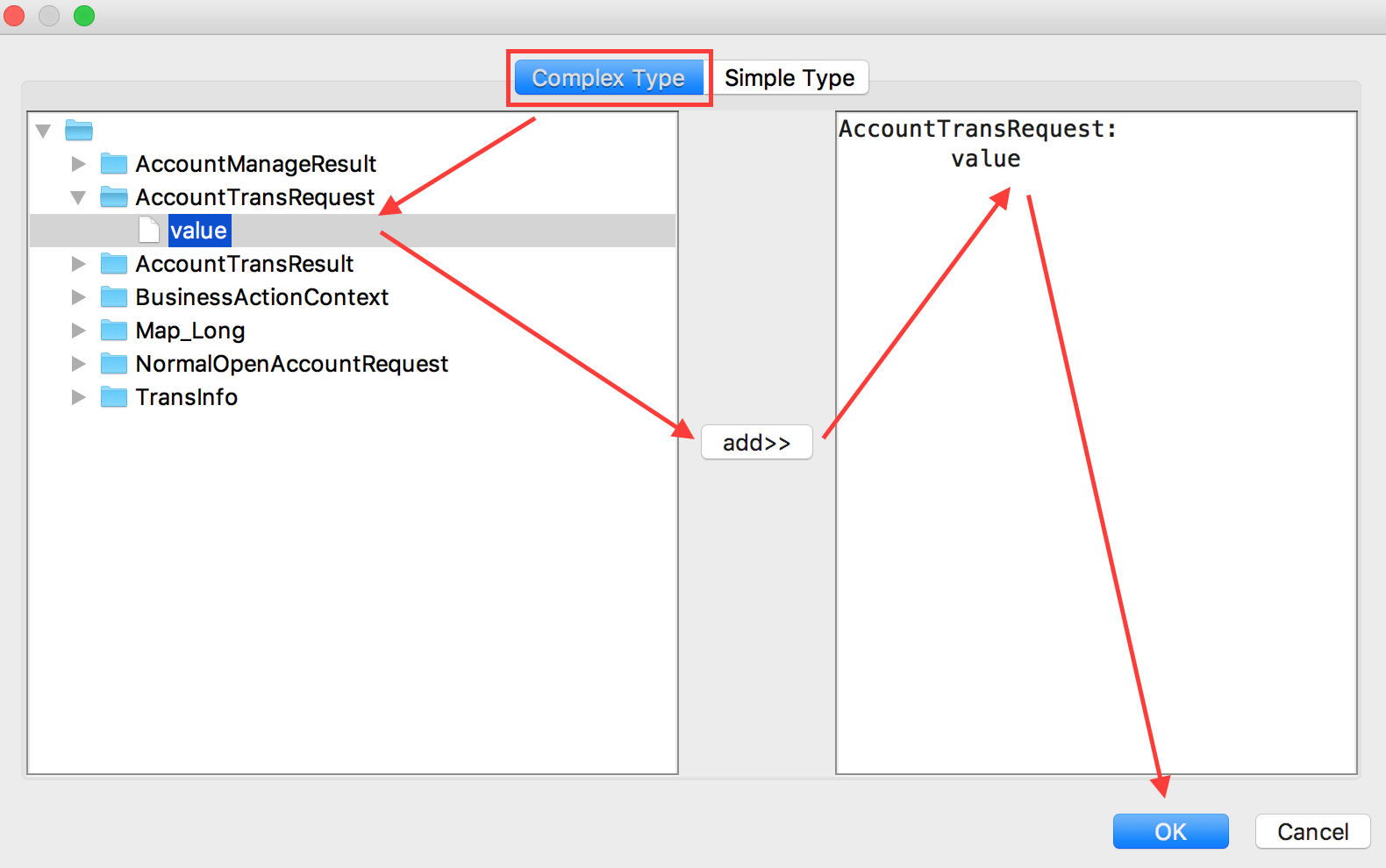Expand the BusinessActionContext tree node
The height and width of the screenshot is (868, 1386).
pyautogui.click(x=78, y=296)
